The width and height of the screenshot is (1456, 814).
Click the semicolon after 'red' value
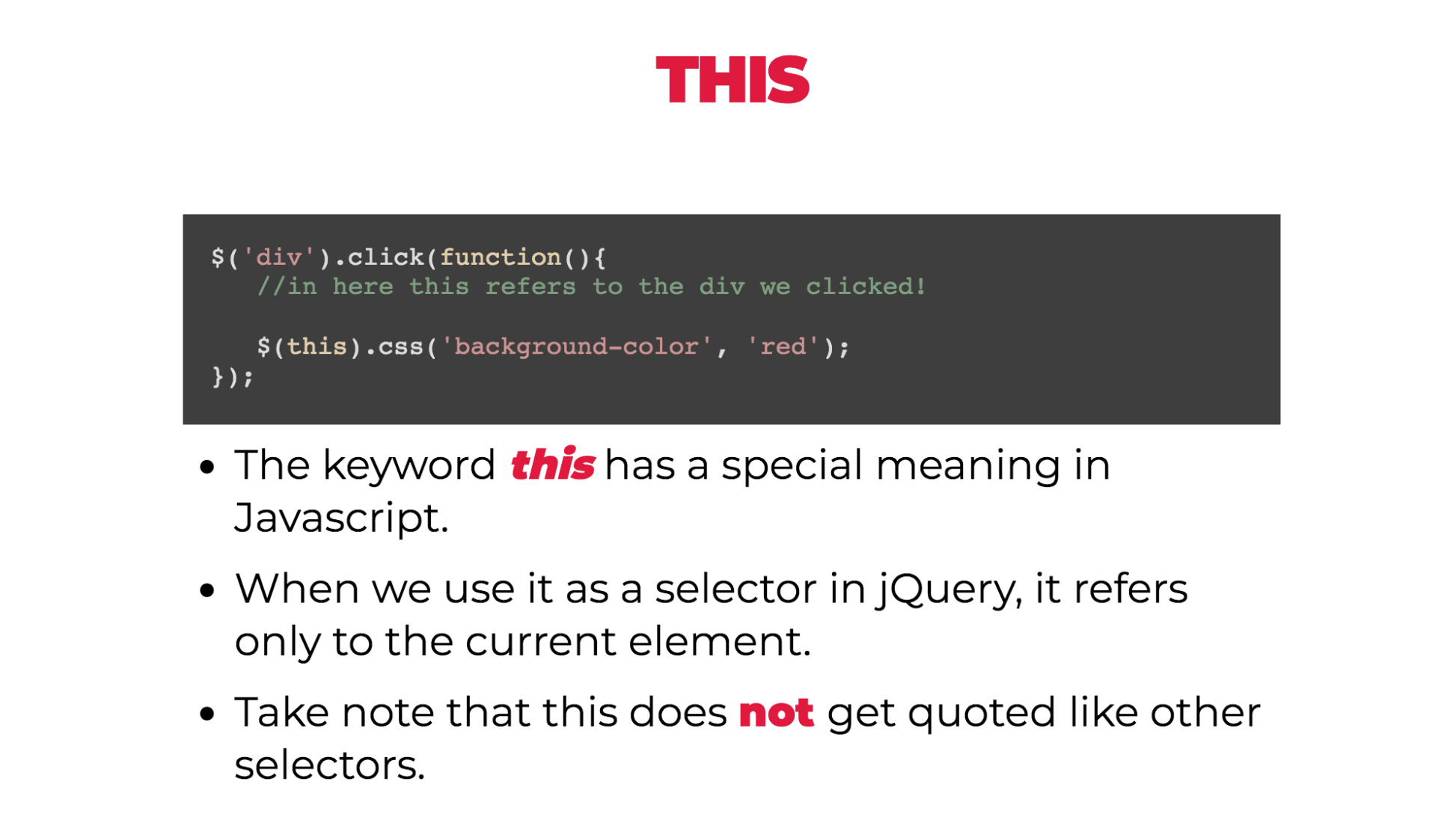pyautogui.click(x=846, y=347)
